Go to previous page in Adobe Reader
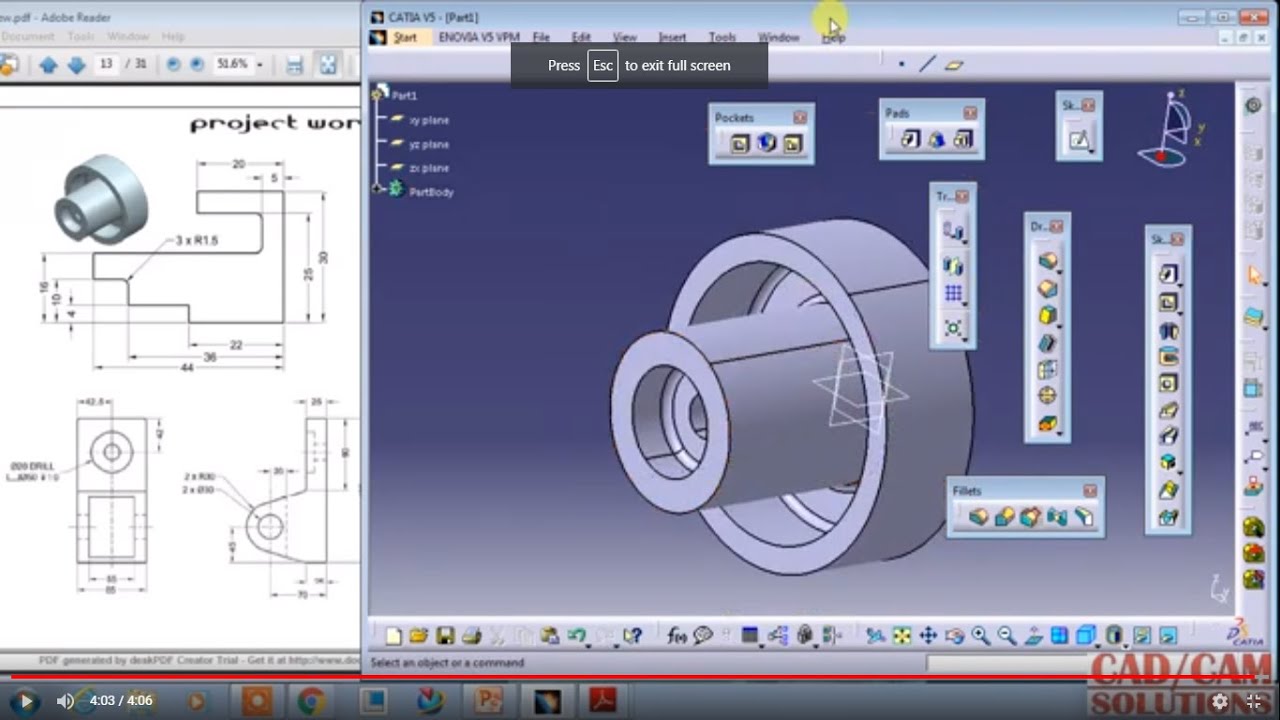Image resolution: width=1280 pixels, height=720 pixels. pyautogui.click(x=48, y=65)
